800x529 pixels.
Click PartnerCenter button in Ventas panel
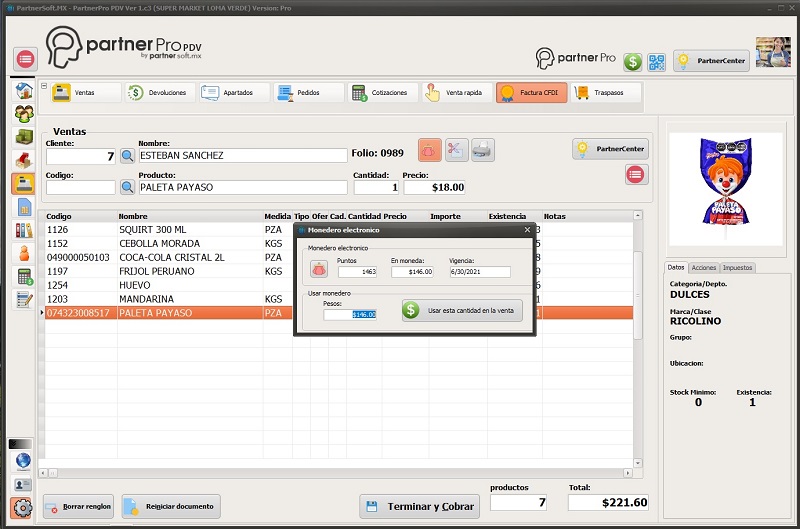point(610,149)
